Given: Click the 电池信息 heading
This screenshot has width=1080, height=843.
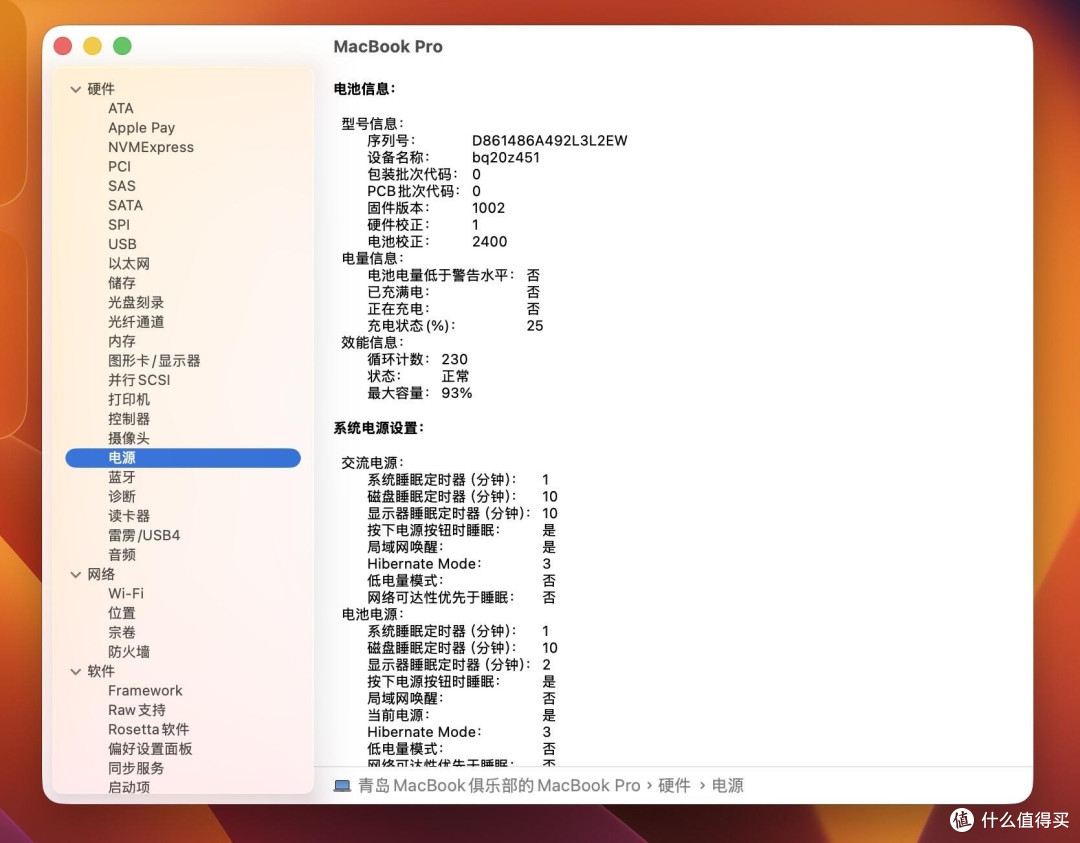Looking at the screenshot, I should [x=364, y=88].
